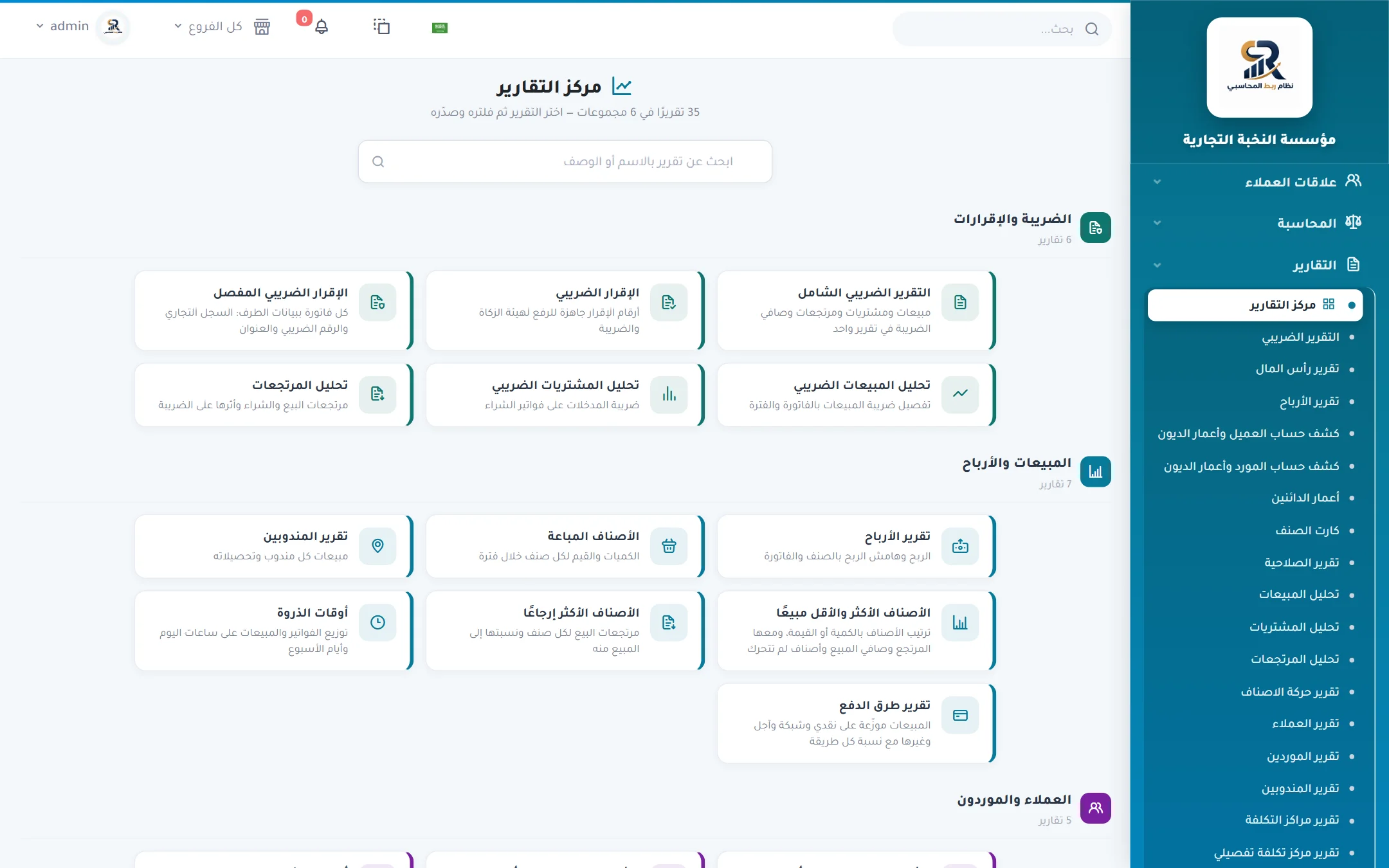The width and height of the screenshot is (1389, 868).
Task: Expand علاقات العملاء sidebar section
Action: (1259, 182)
